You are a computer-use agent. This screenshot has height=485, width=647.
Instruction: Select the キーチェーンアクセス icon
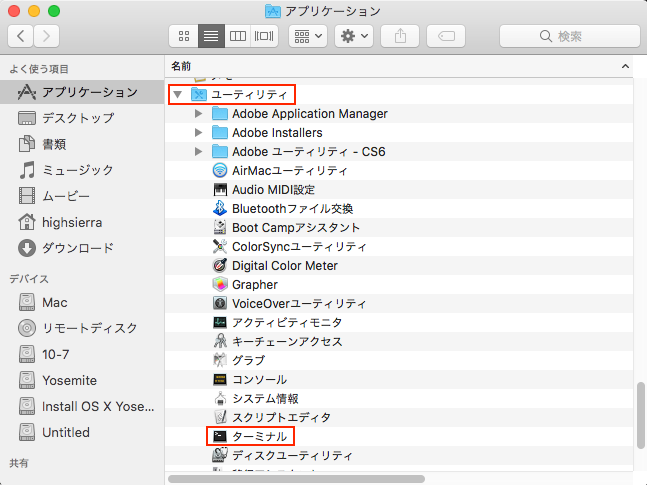[220, 341]
